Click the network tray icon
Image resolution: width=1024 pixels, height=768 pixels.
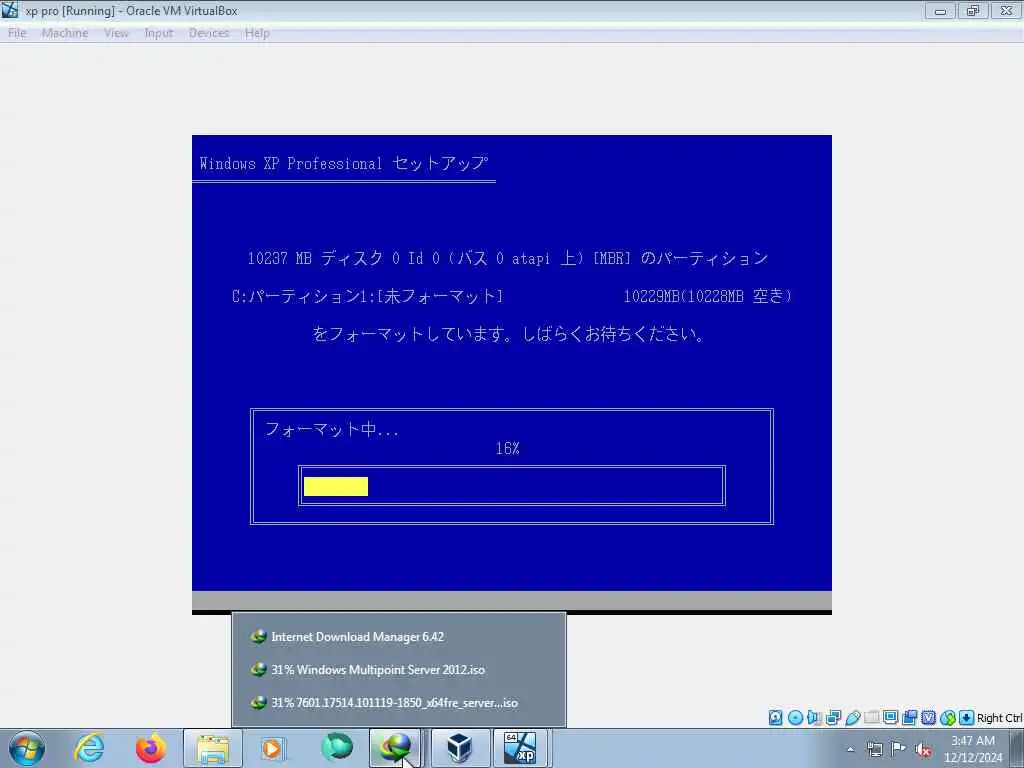874,750
